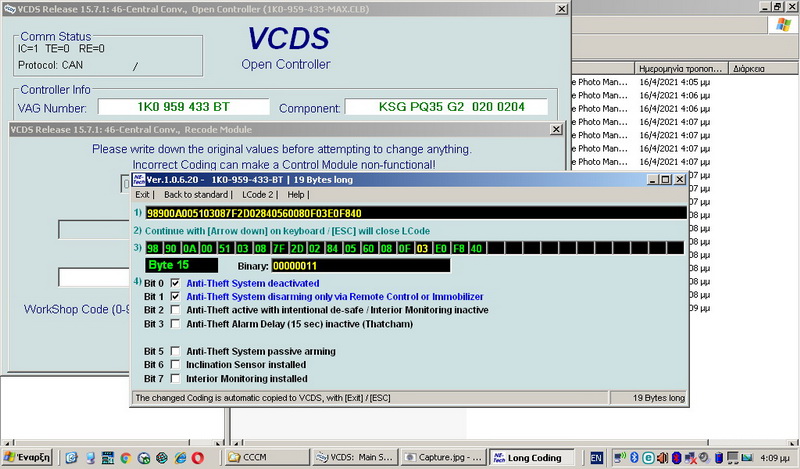Select byte cell 90 in byte row
The width and height of the screenshot is (800, 469).
171,248
